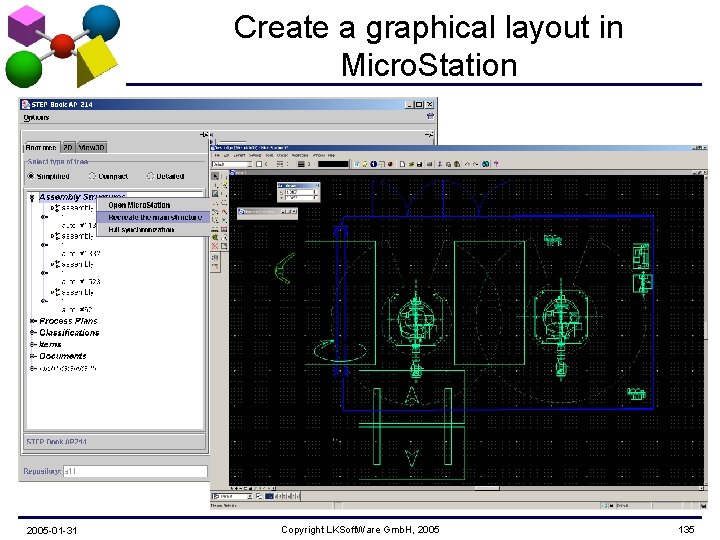Click the top value field in the AccuDraw window

pos(299,192)
